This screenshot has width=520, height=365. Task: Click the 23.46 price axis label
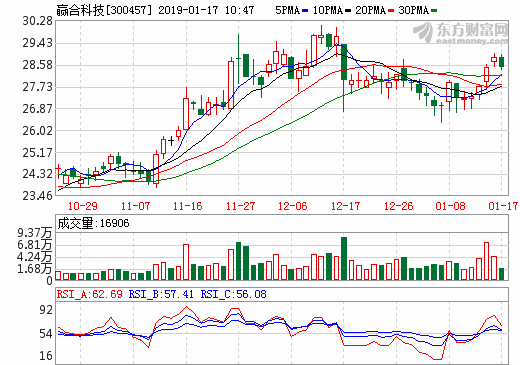(x=38, y=195)
